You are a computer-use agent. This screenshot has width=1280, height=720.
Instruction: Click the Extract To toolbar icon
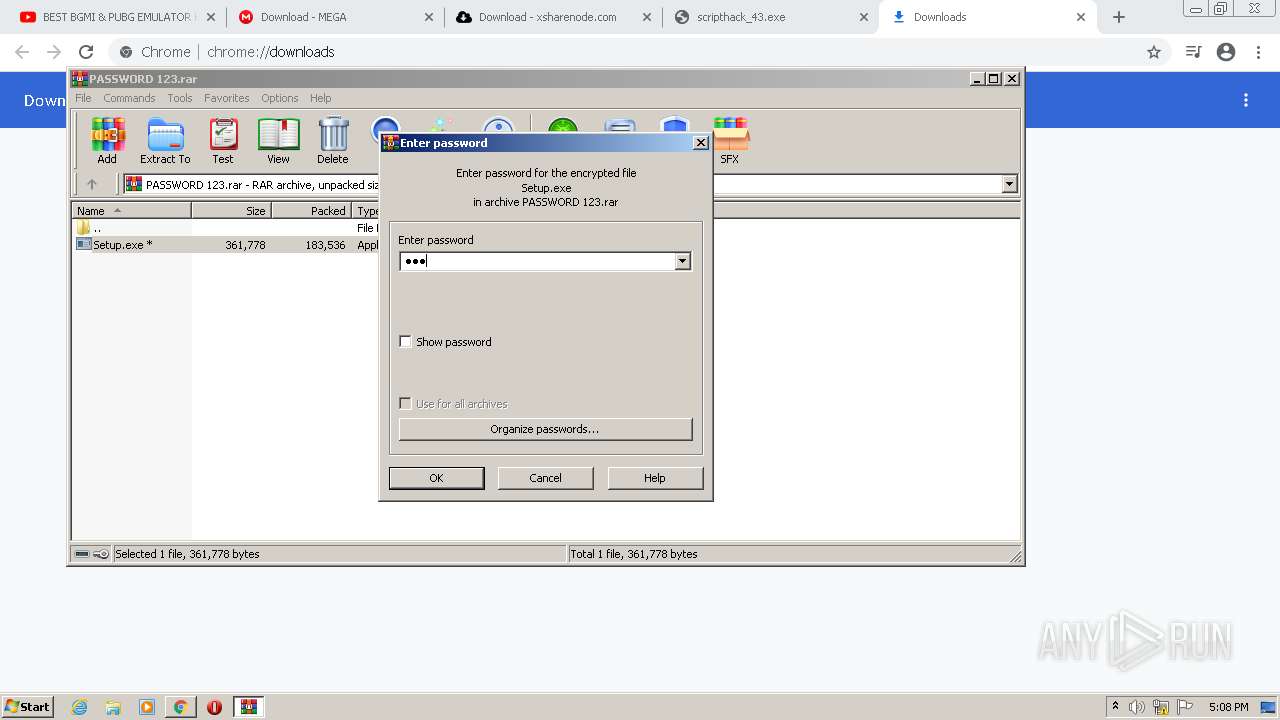(x=165, y=140)
